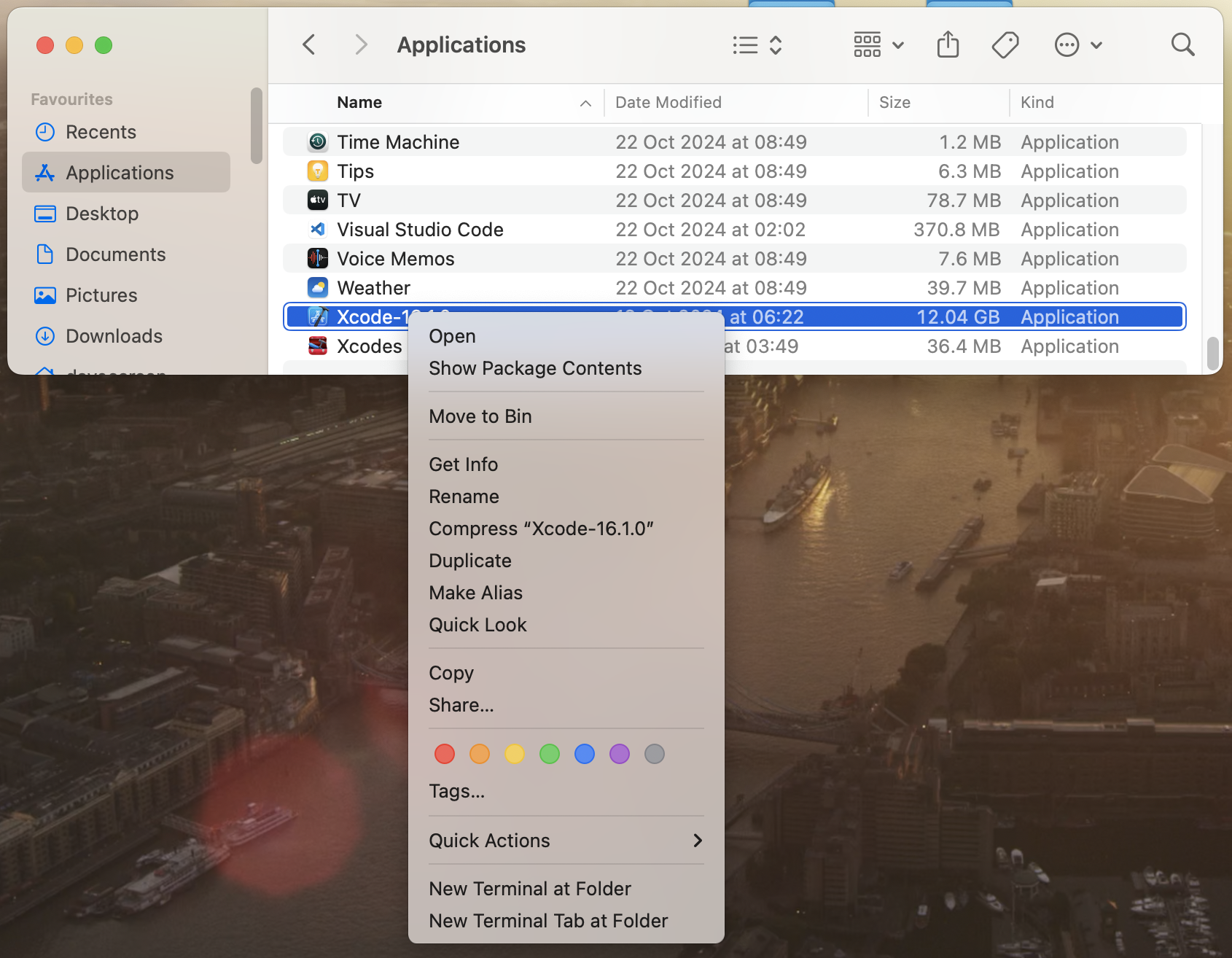
Task: Click the Downloads arrow icon in sidebar
Action: 45,336
